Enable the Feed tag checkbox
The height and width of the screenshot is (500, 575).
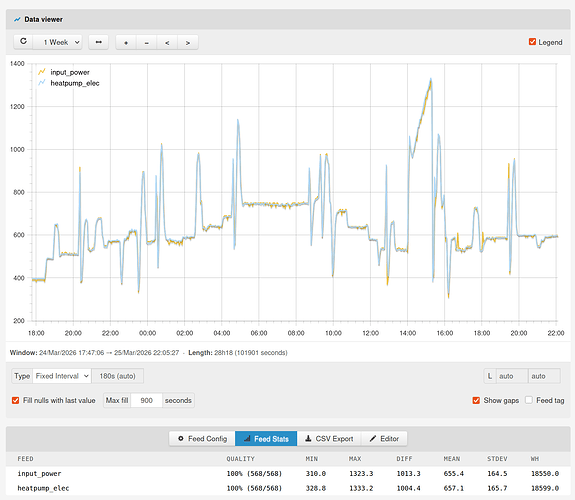(x=528, y=400)
